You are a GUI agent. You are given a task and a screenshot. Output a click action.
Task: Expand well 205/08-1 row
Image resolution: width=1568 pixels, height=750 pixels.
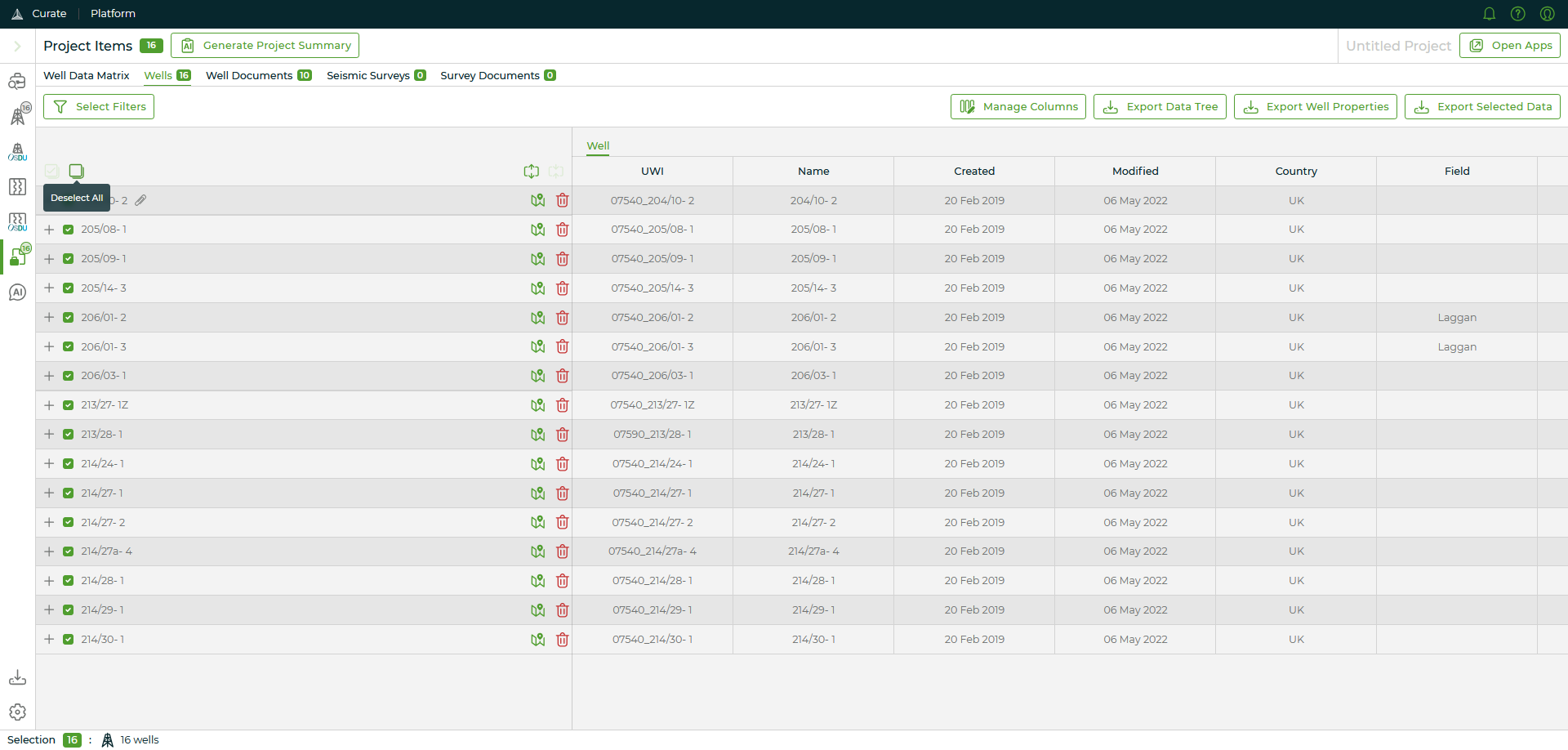[x=49, y=230]
